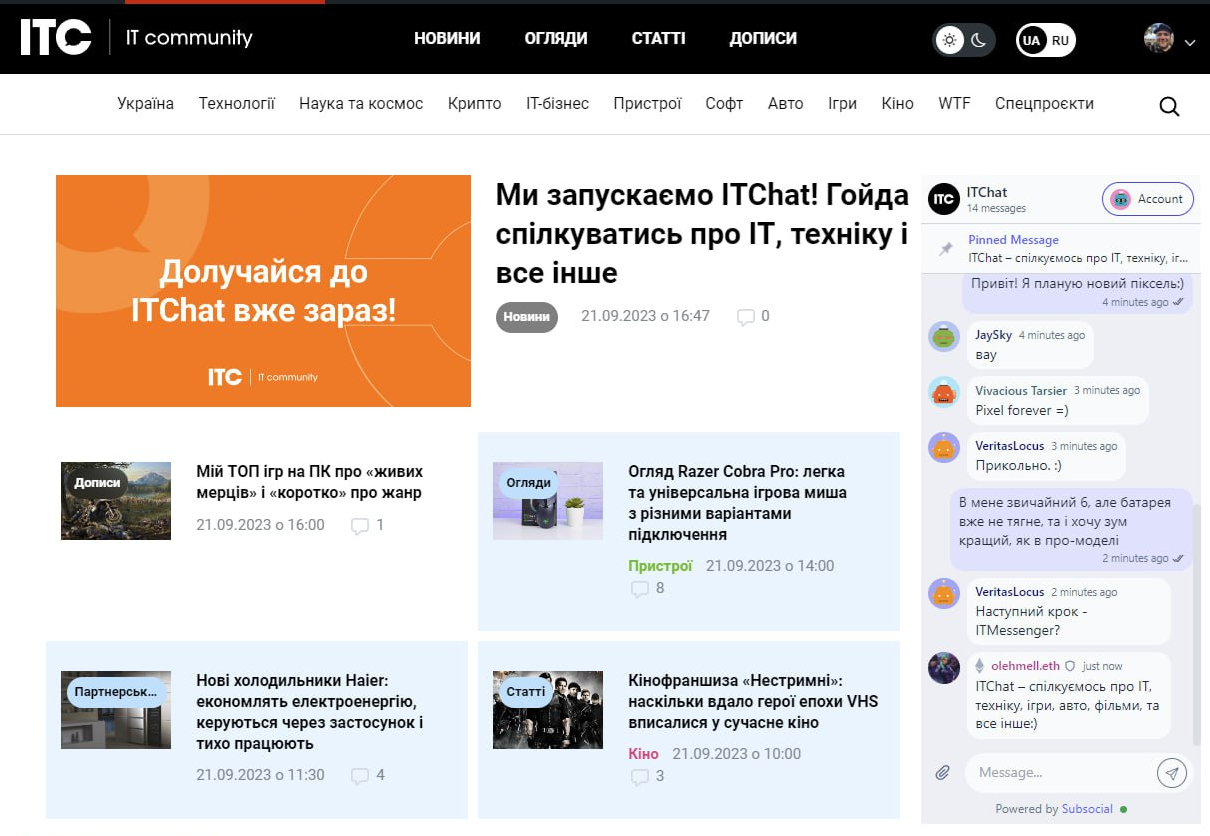Image resolution: width=1210 pixels, height=836 pixels.
Task: Click comment icon on Razer Cobra Pro review
Action: 640,589
